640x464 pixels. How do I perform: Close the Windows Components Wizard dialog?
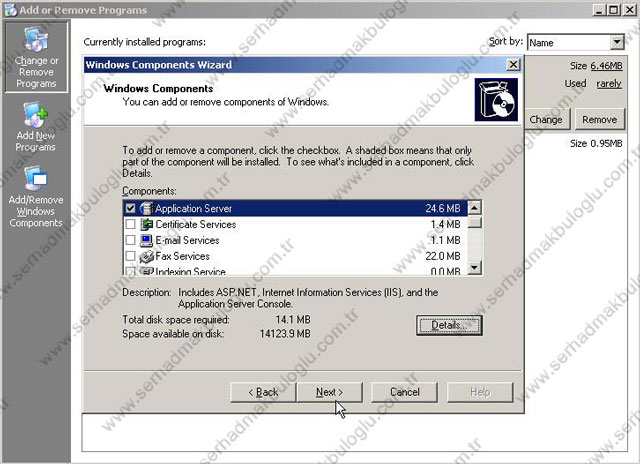pyautogui.click(x=513, y=64)
